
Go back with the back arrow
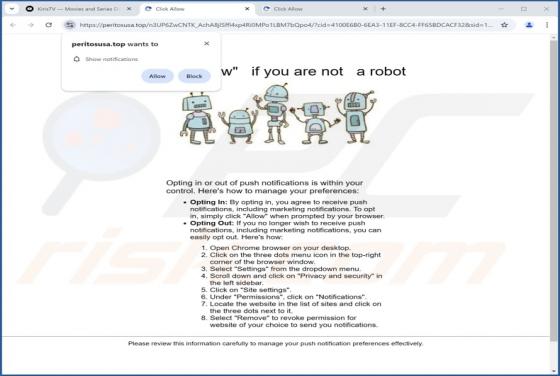pos(13,25)
